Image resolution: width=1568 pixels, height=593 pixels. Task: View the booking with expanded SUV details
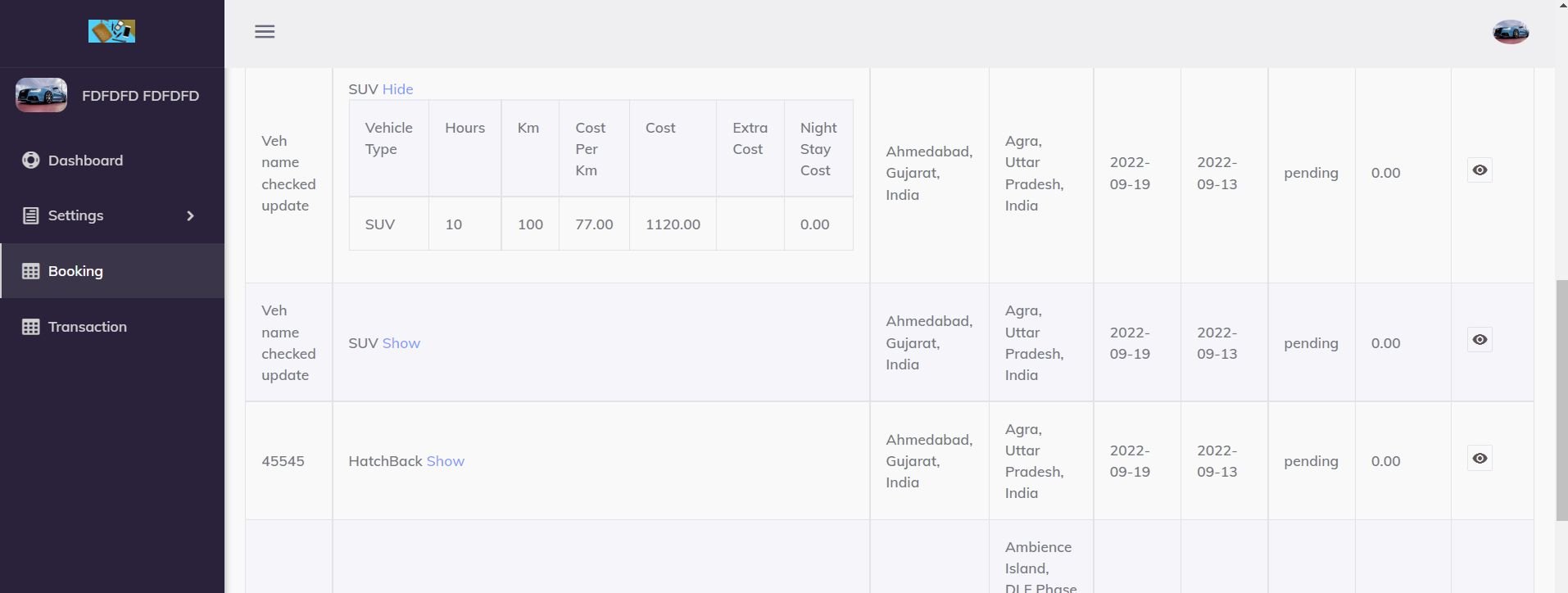1479,170
